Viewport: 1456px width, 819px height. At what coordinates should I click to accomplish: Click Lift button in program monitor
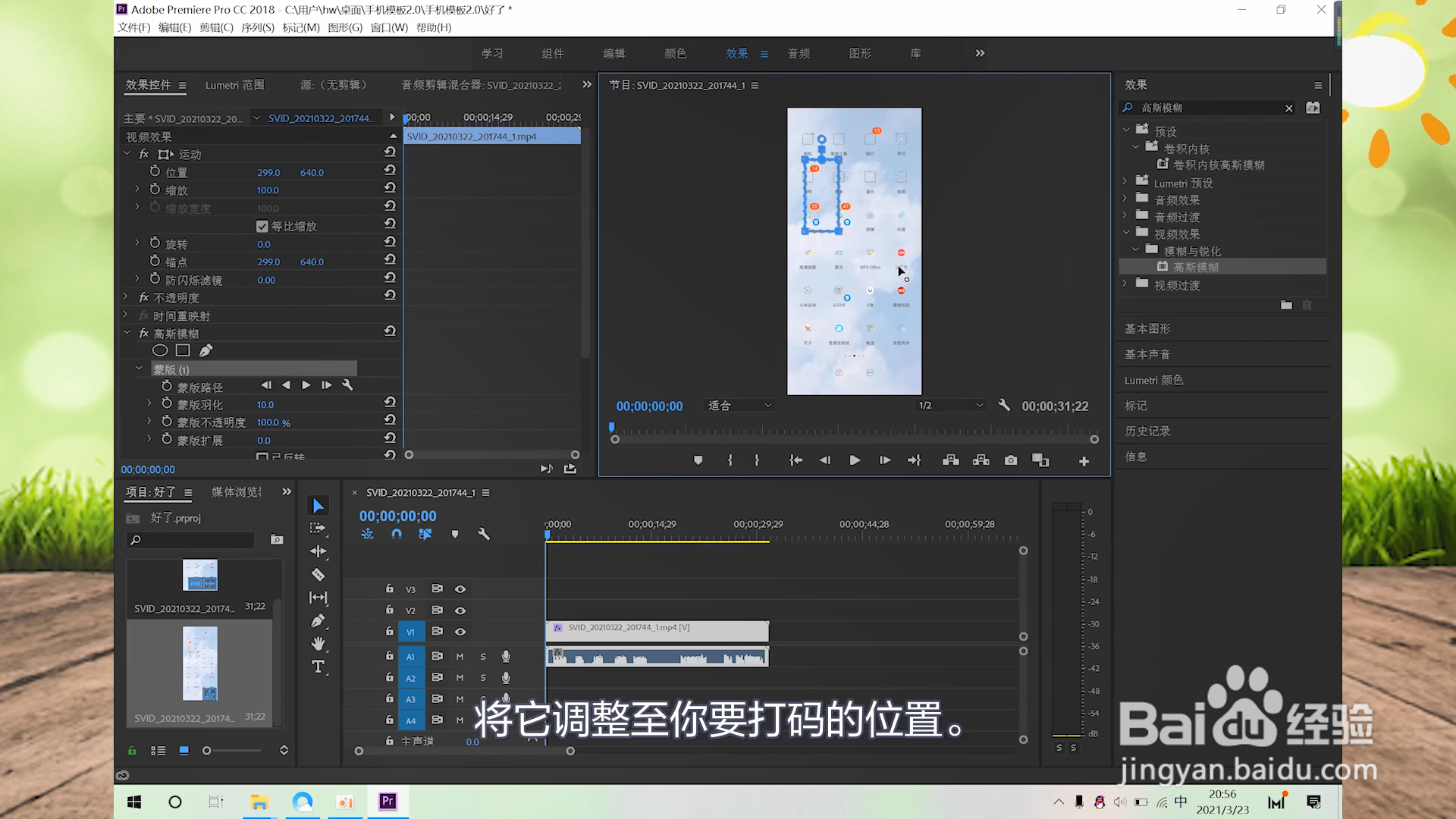950,460
